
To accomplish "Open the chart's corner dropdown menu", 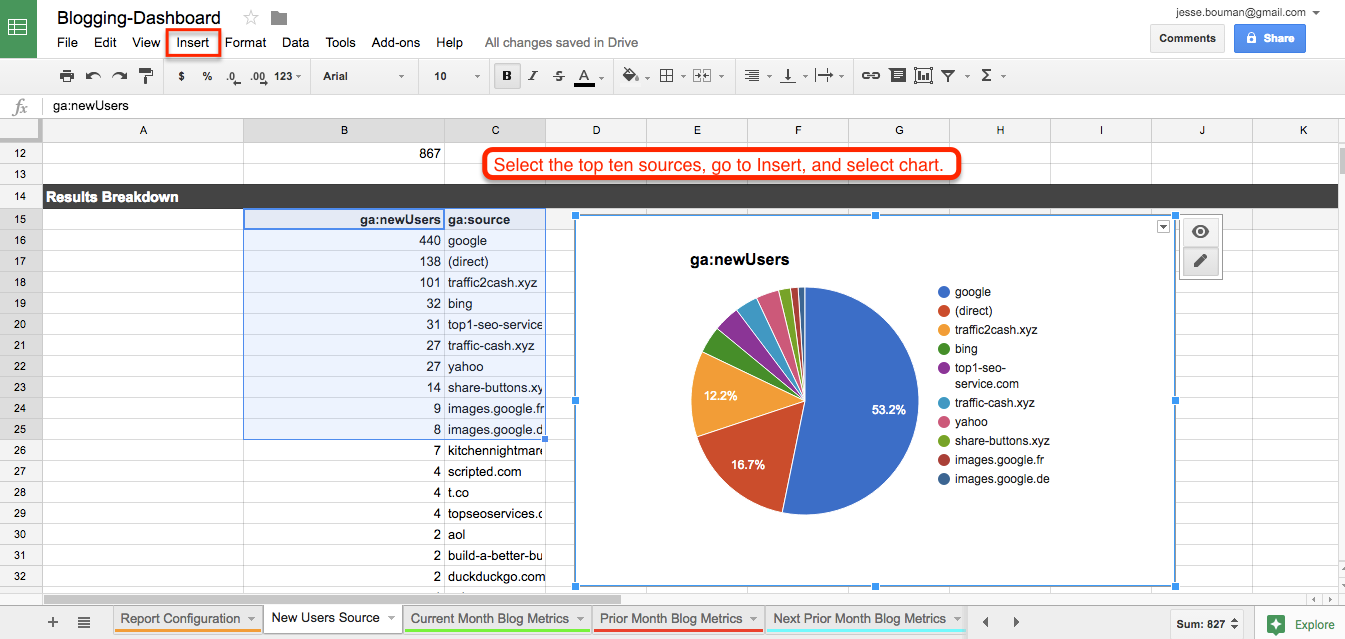I will tap(1162, 227).
